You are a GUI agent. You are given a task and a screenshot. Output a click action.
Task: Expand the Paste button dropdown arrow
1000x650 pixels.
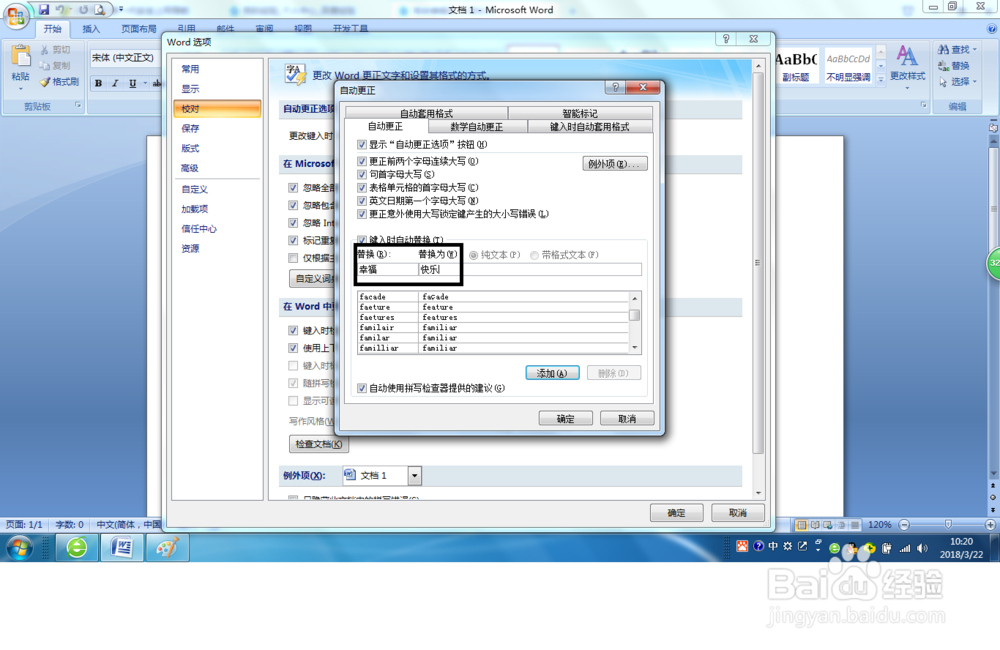(x=20, y=87)
